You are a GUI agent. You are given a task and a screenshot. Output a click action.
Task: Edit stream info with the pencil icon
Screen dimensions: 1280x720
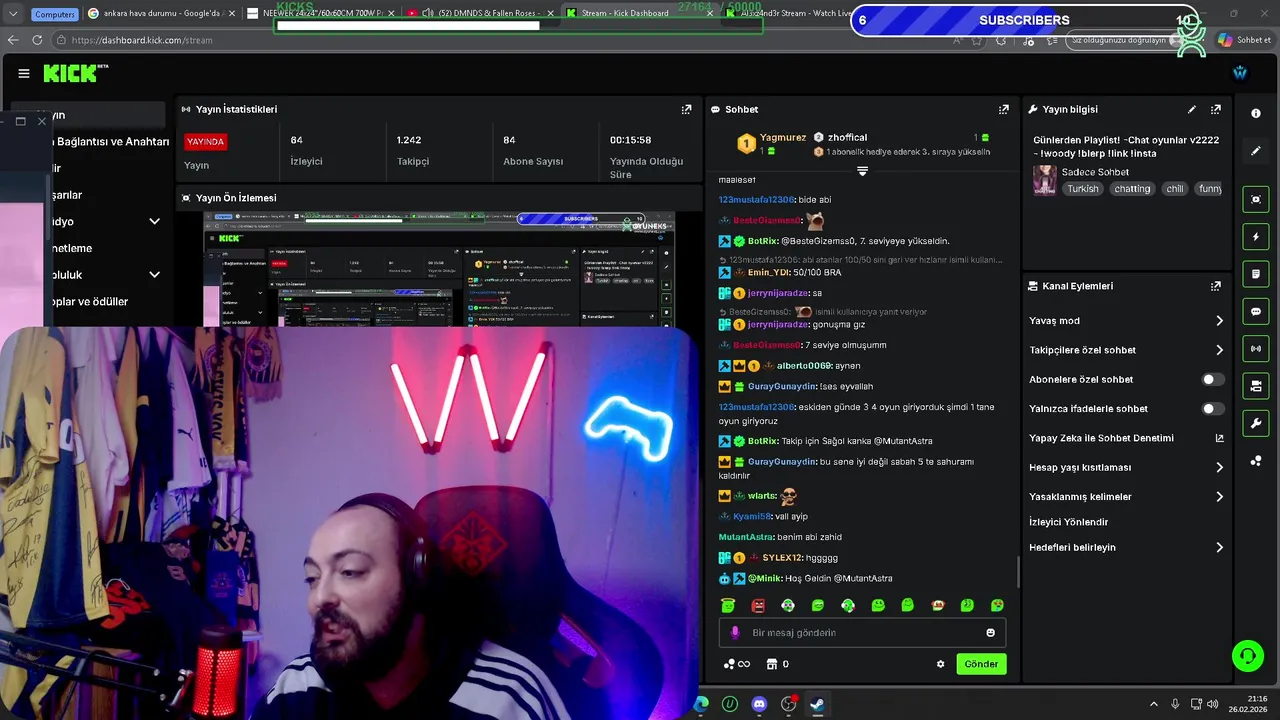pos(1191,109)
